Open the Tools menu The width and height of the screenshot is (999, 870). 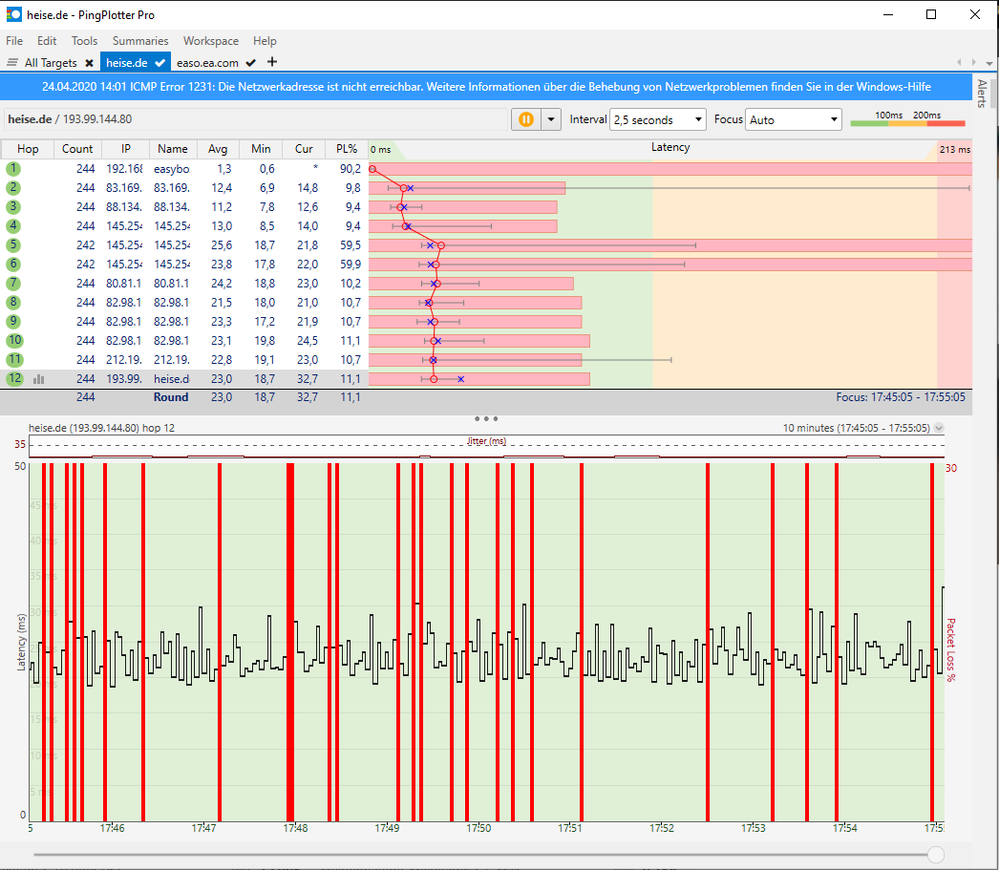[x=84, y=41]
